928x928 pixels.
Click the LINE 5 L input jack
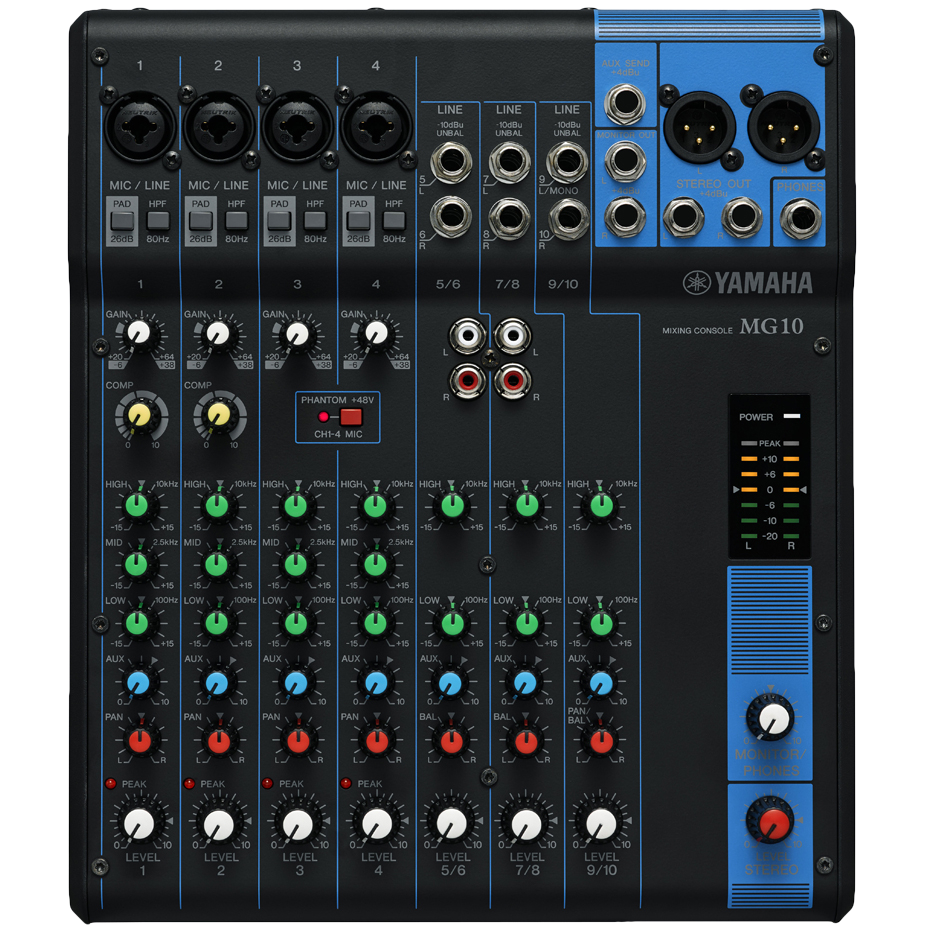(x=451, y=162)
